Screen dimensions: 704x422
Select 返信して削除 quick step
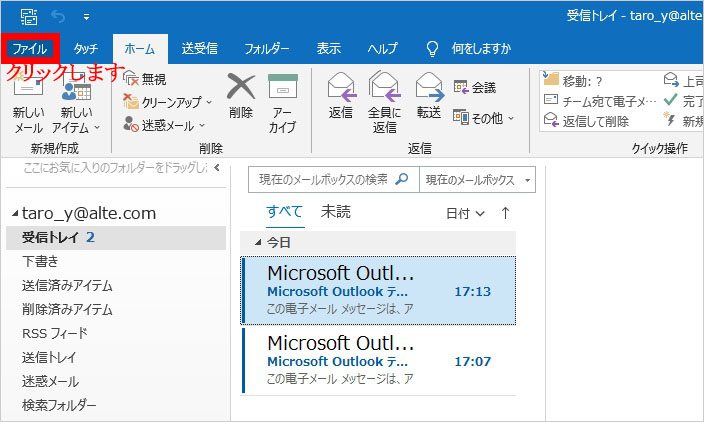pos(586,121)
